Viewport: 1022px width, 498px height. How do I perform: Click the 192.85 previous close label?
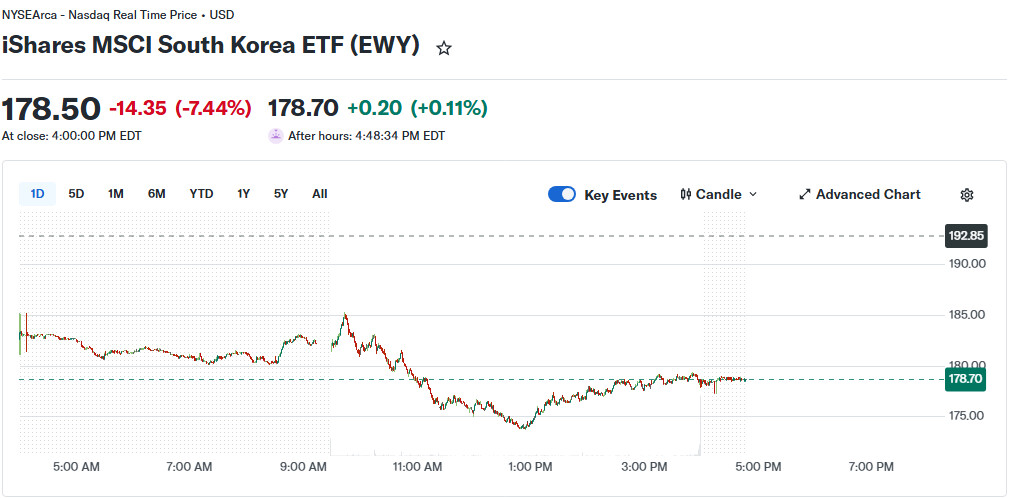pyautogui.click(x=966, y=235)
